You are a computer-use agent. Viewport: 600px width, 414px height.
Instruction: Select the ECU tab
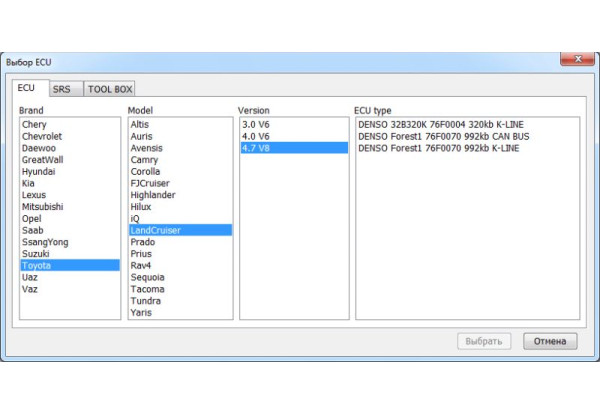pos(26,88)
